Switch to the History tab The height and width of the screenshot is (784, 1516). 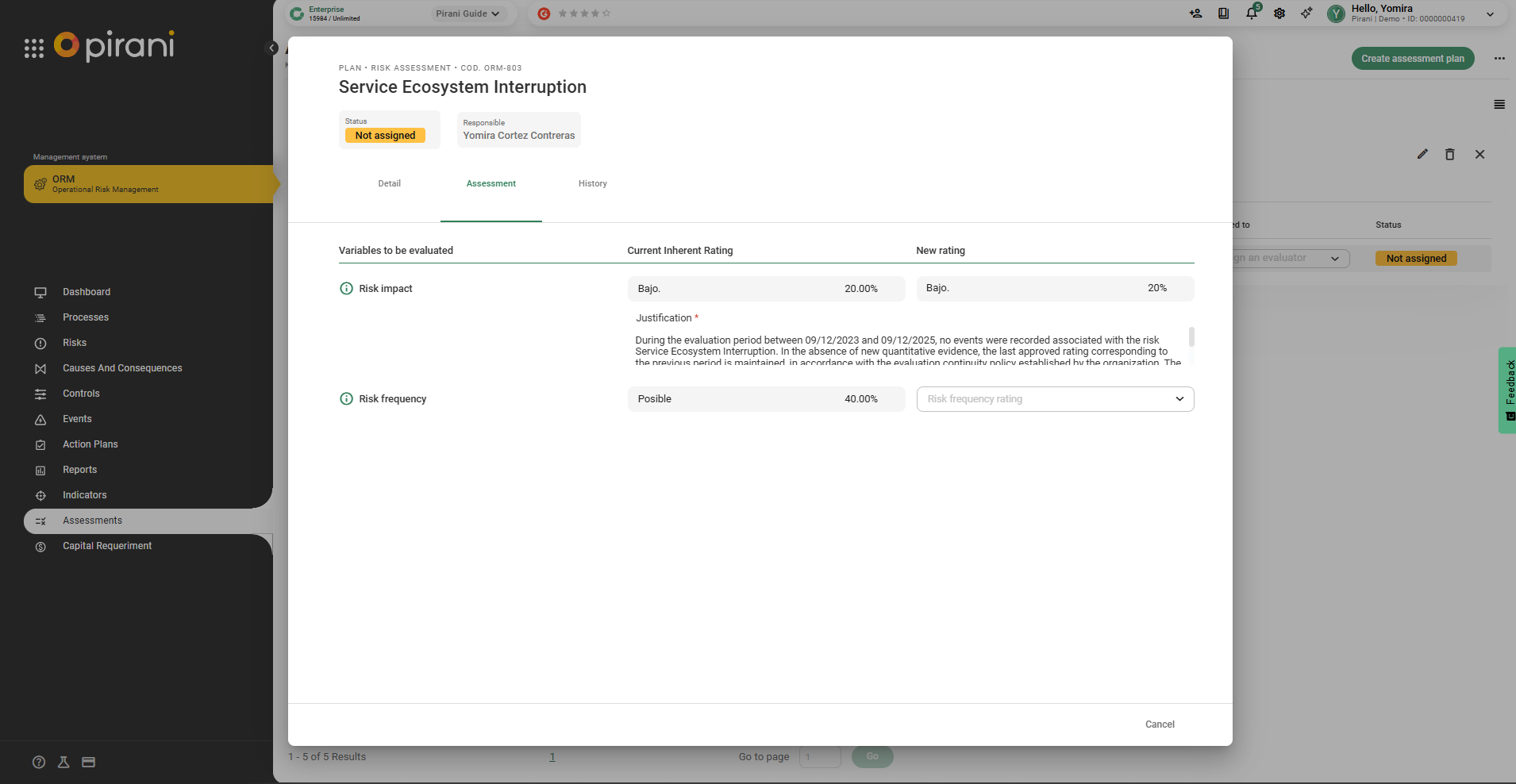[x=592, y=183]
